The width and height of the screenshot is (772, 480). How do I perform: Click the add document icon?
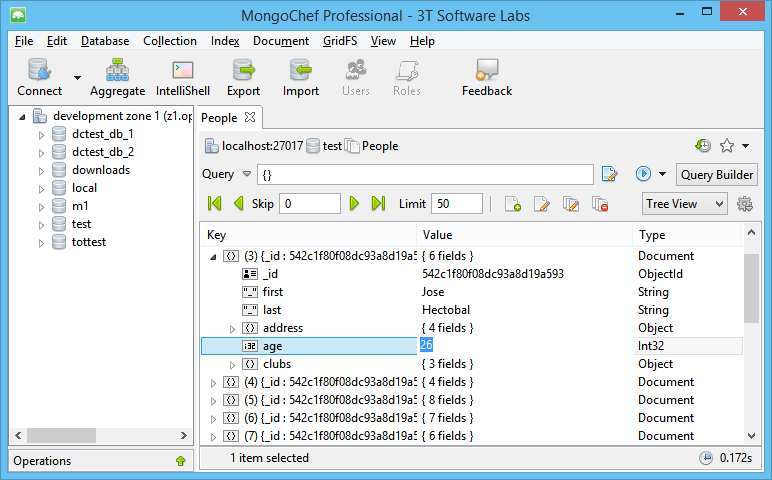click(x=513, y=204)
